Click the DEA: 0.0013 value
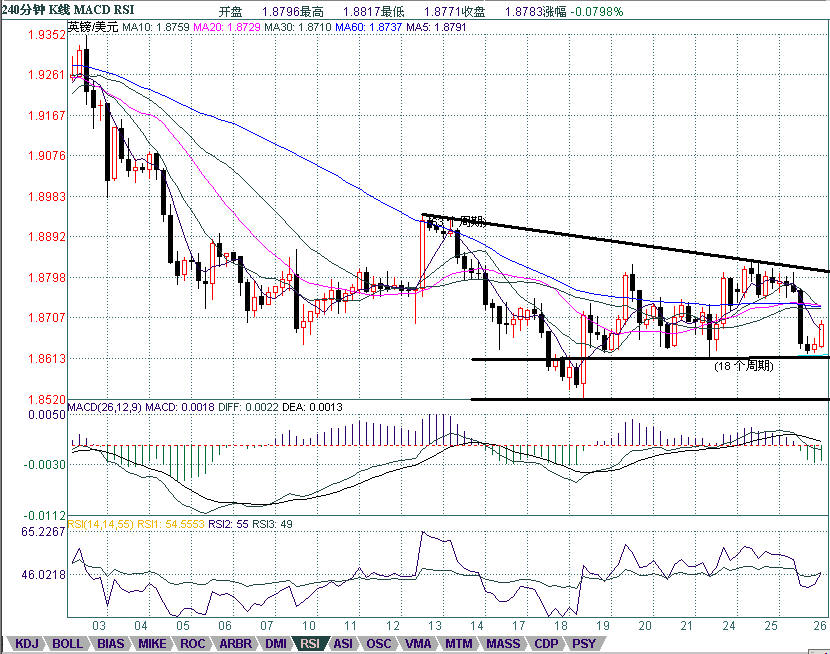This screenshot has height=654, width=830. click(x=312, y=407)
